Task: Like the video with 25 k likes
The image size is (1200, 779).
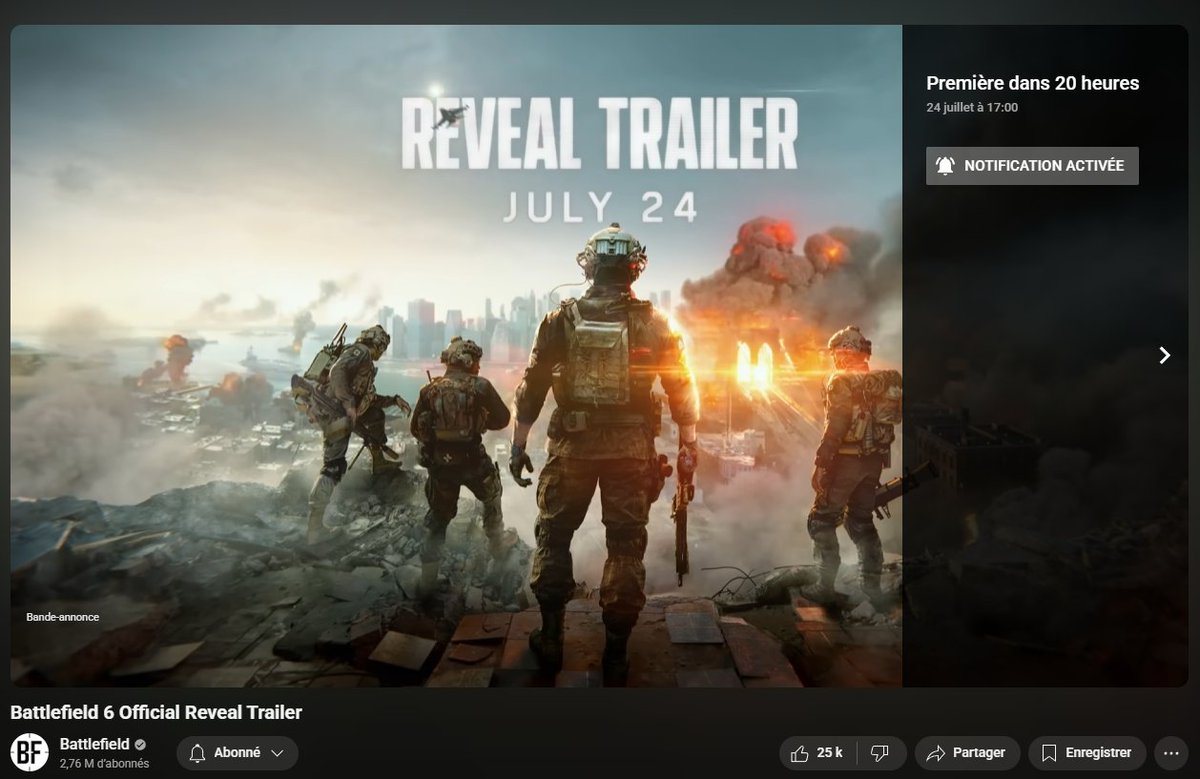Action: pyautogui.click(x=818, y=753)
